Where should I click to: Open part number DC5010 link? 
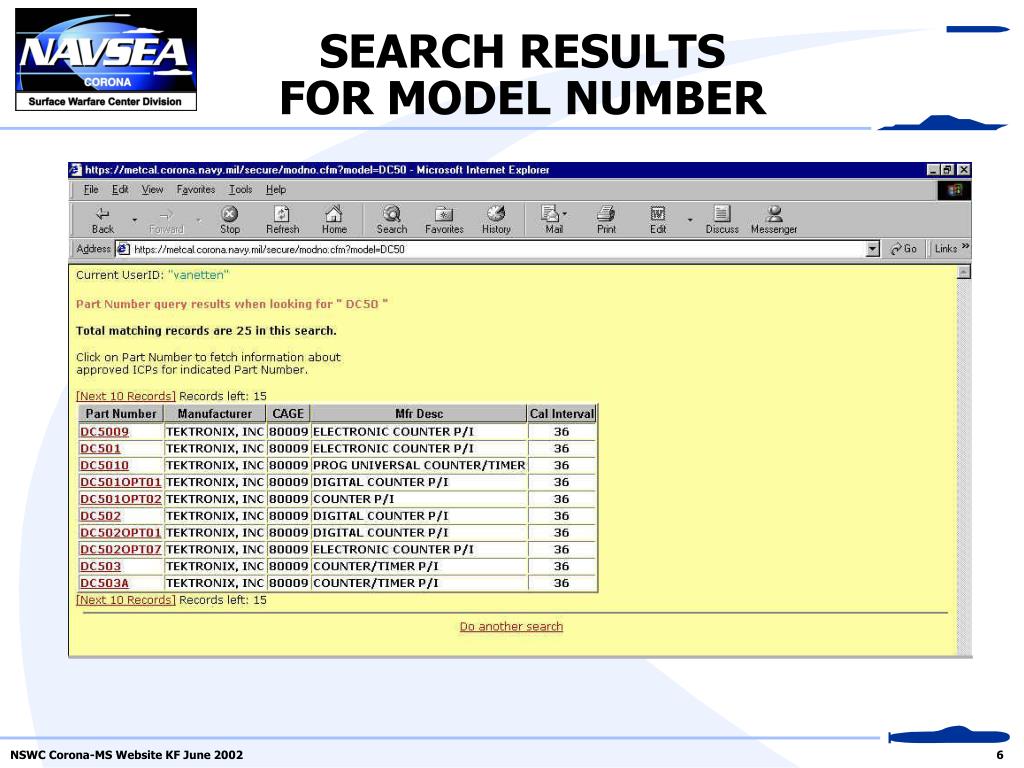(104, 466)
